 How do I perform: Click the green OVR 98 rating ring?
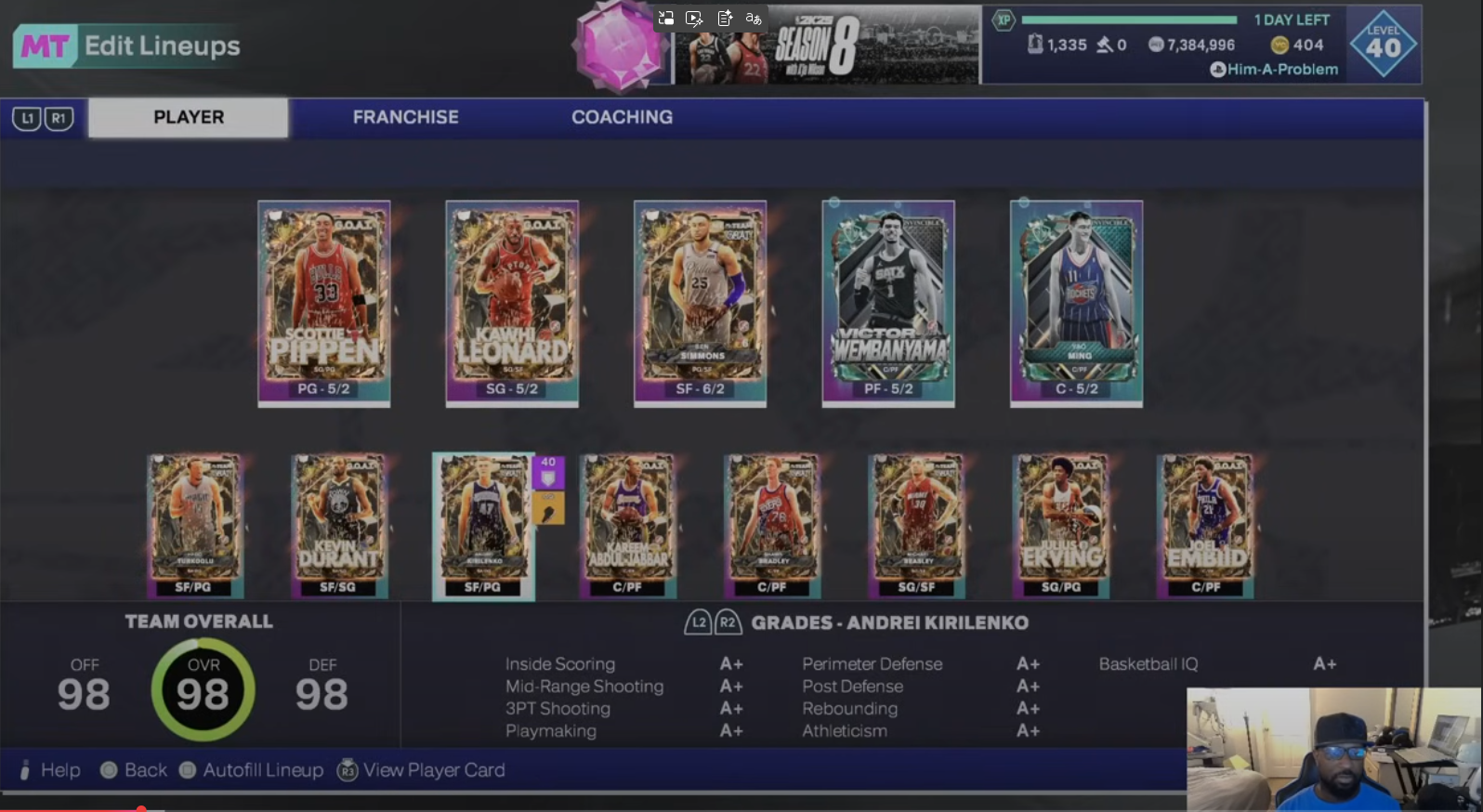pos(203,689)
